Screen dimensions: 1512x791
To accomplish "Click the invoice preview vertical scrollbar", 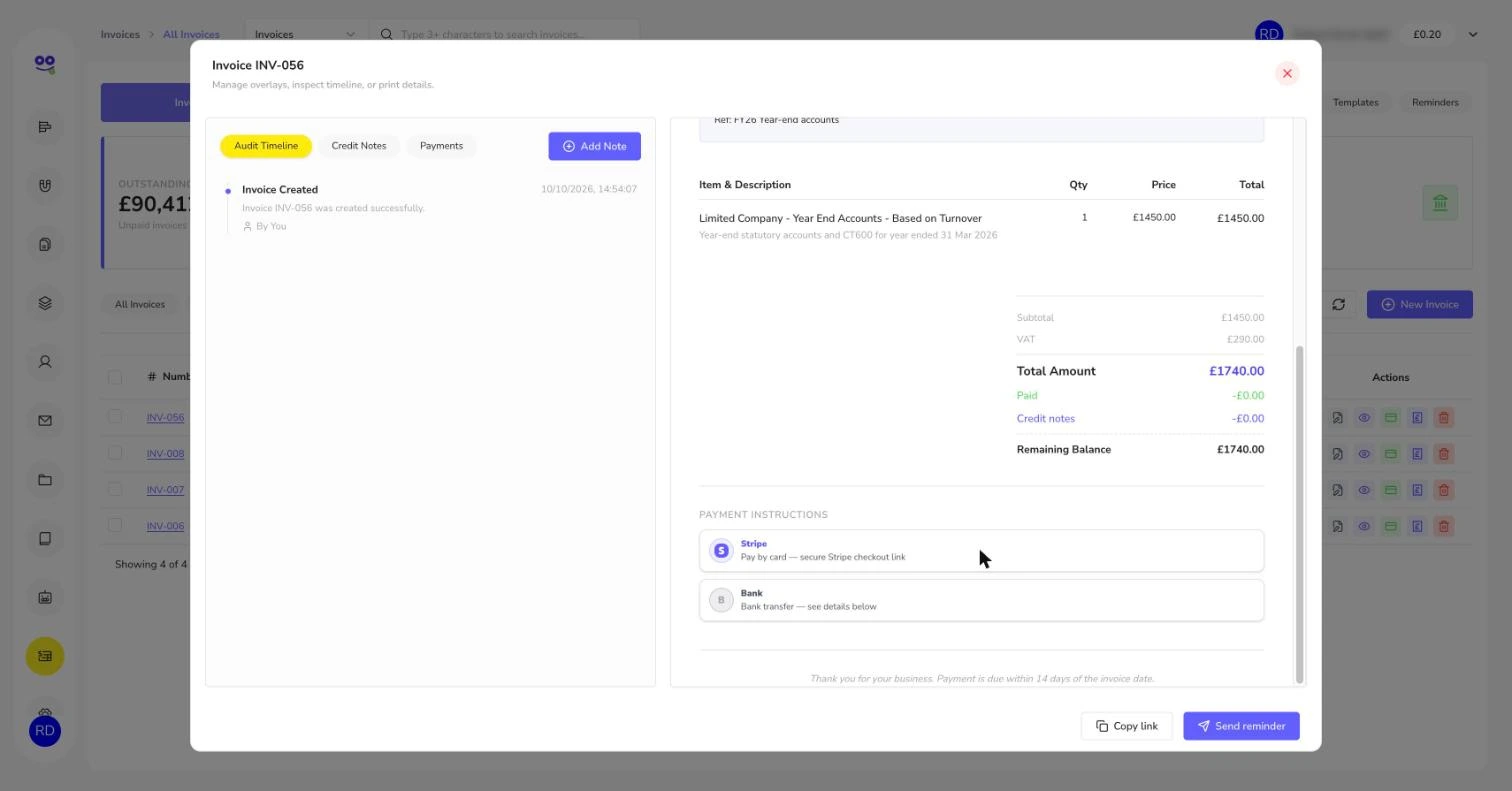I will click(1300, 514).
